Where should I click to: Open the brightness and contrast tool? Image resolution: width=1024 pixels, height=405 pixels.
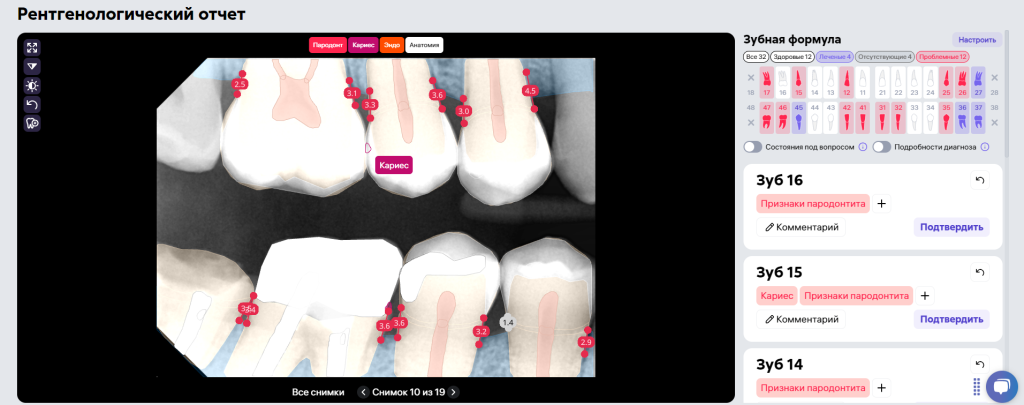32,85
